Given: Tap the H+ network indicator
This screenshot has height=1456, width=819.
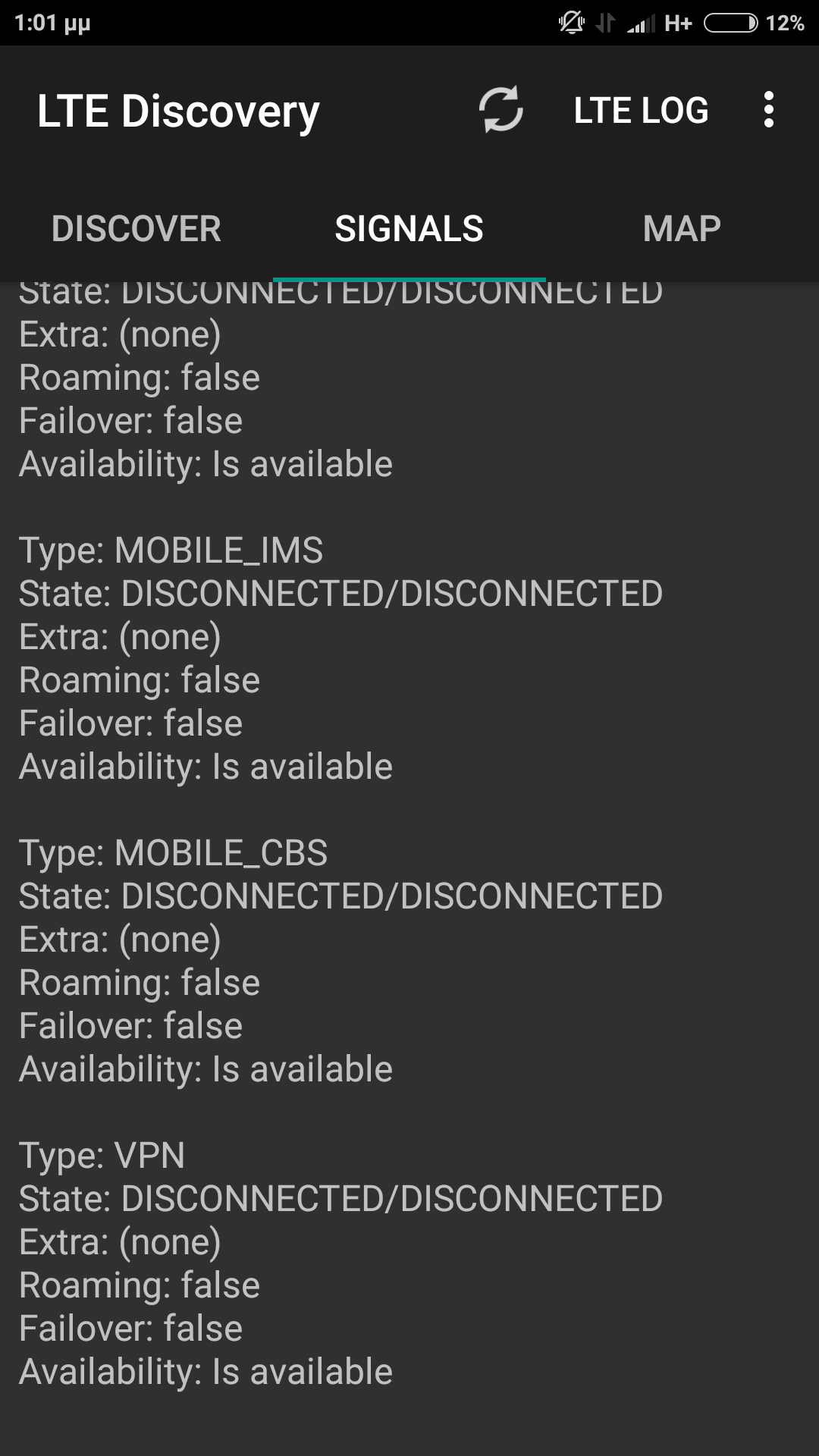Looking at the screenshot, I should [678, 24].
